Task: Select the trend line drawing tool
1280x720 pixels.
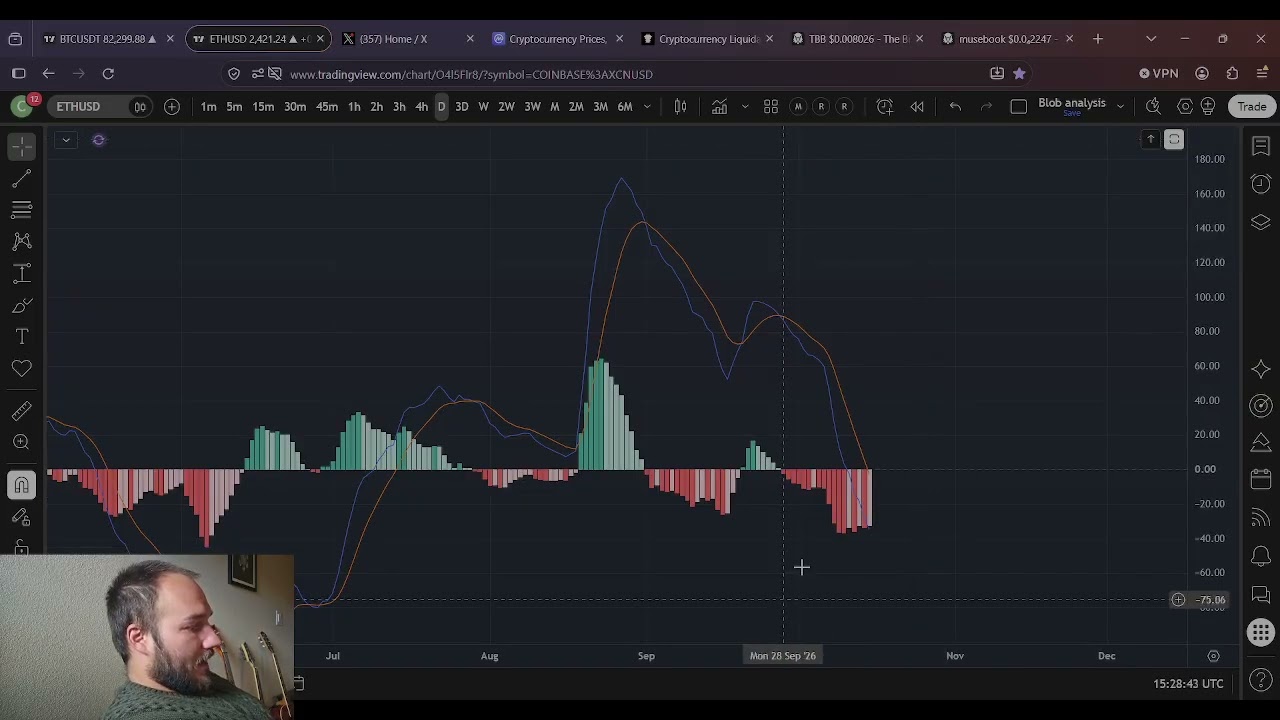Action: [21, 178]
